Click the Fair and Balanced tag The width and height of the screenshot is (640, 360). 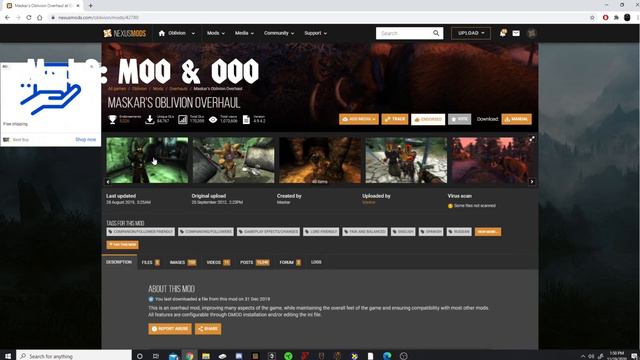pos(365,232)
